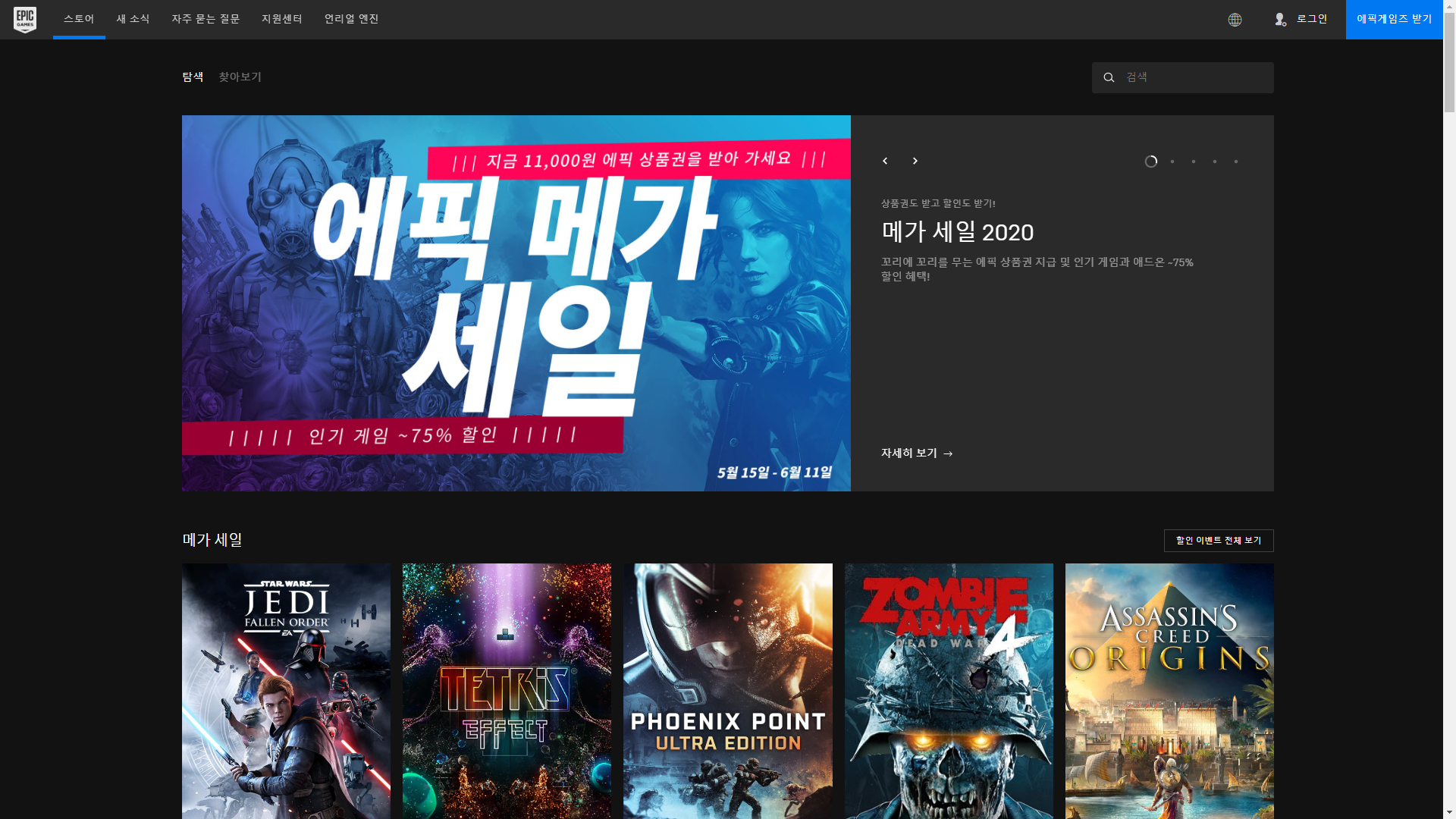
Task: Open the 언리얼 엔진 navigation item
Action: pyautogui.click(x=352, y=19)
